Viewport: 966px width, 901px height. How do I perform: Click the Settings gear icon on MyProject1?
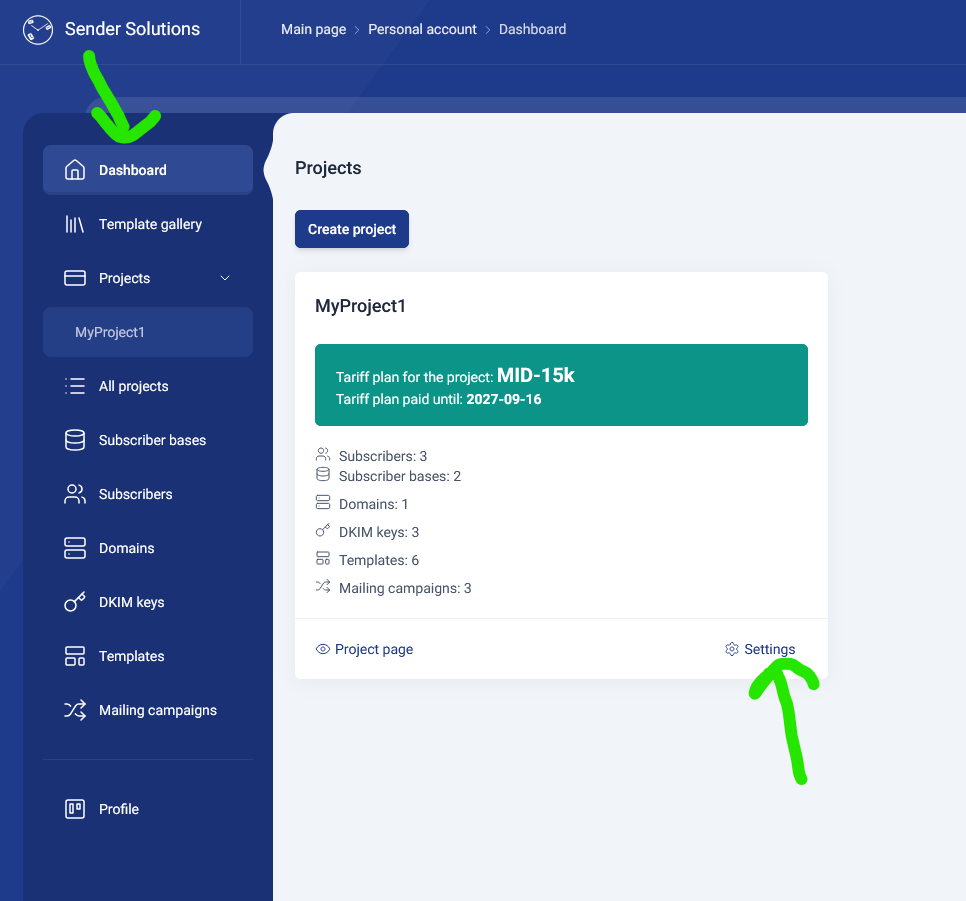(x=732, y=649)
